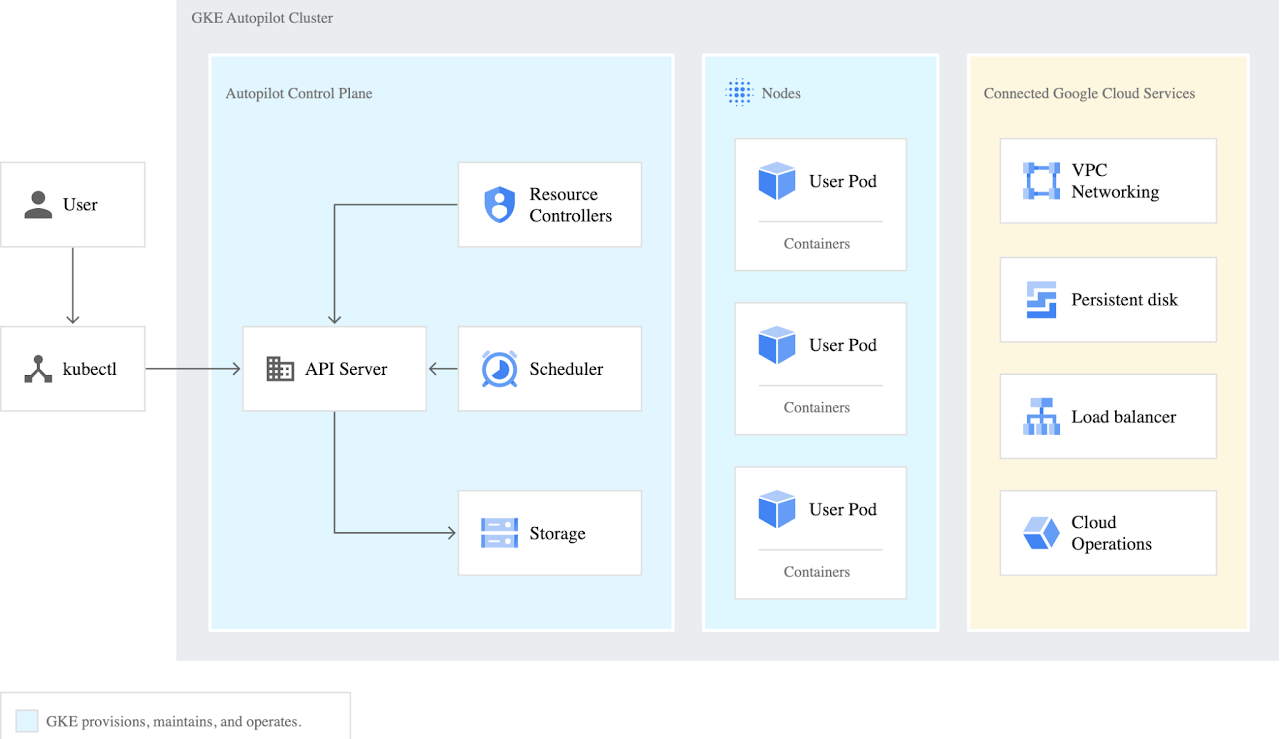The image size is (1280, 739).
Task: Select the GKE Autopilot Cluster title
Action: [x=262, y=18]
